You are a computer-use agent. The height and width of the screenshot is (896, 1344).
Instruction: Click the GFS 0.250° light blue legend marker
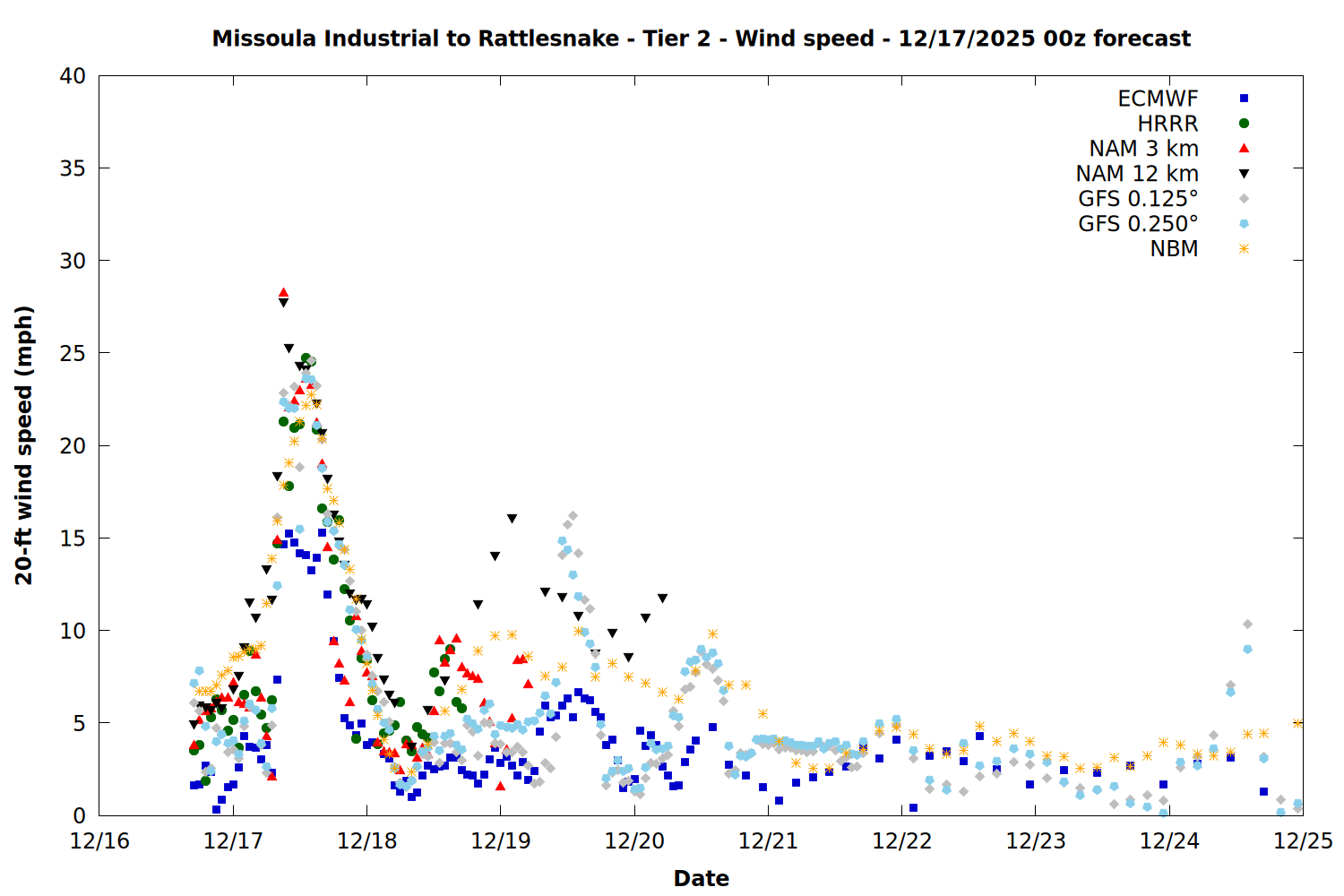tap(1244, 224)
